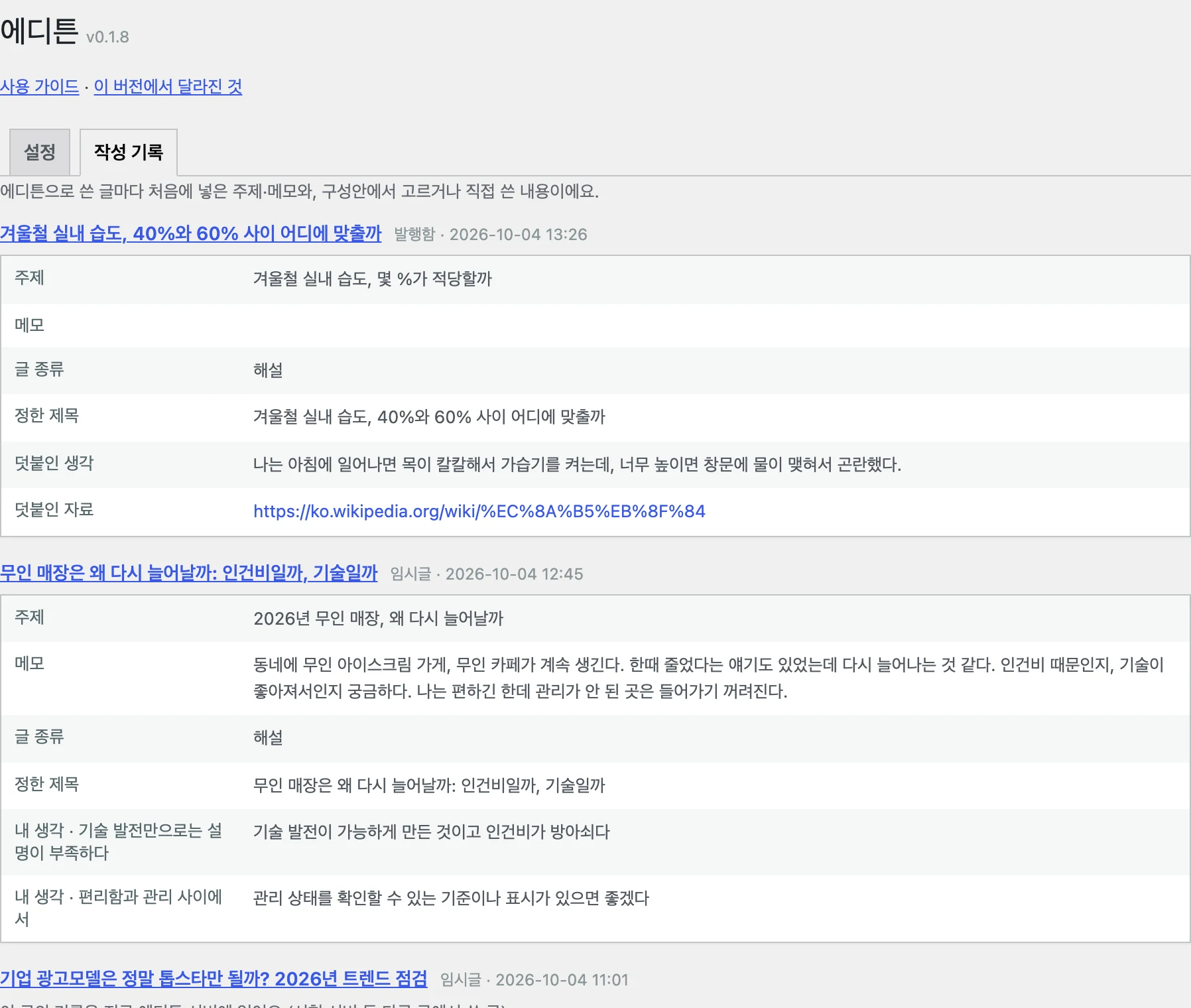This screenshot has height=1008, width=1191.
Task: Click the label 내 생각 · 기술 발전만으로는 설명이 부족하다
Action: pos(119,842)
